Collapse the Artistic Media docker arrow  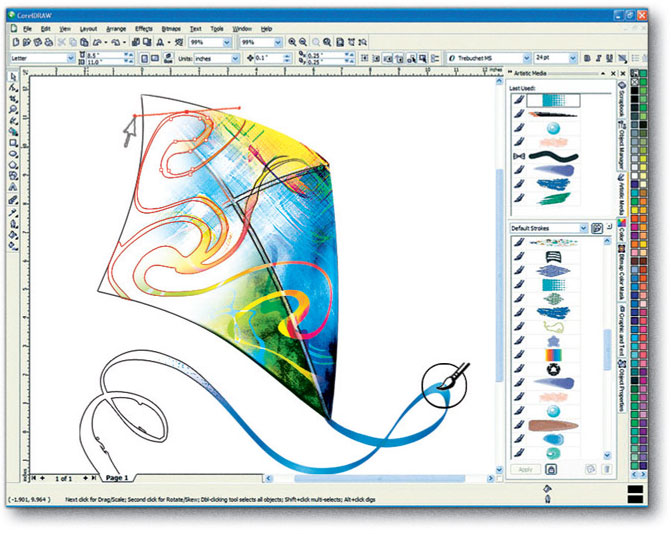click(x=603, y=74)
